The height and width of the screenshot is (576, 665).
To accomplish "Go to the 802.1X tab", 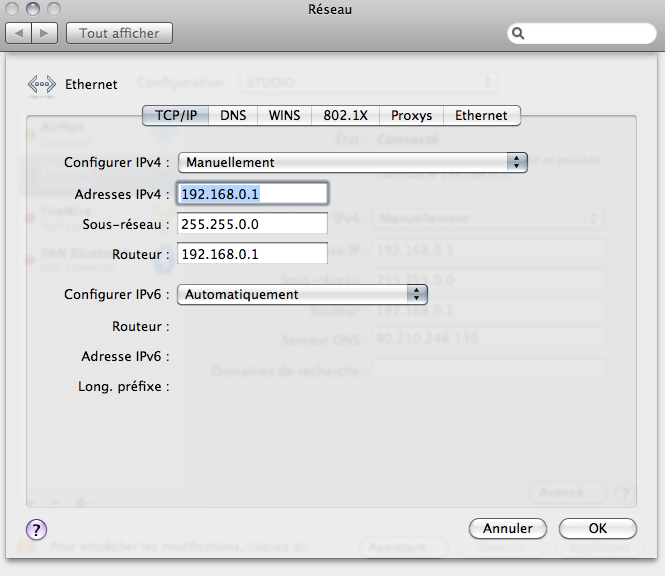I will 345,115.
